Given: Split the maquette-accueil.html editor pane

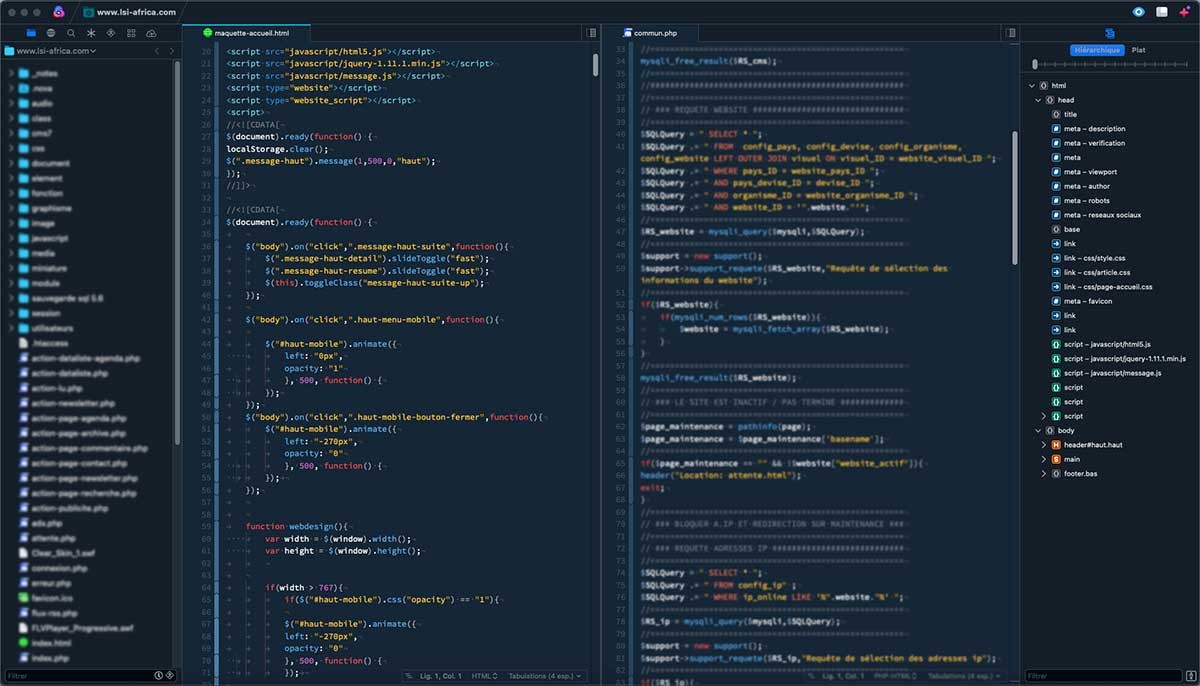Looking at the screenshot, I should coord(591,33).
